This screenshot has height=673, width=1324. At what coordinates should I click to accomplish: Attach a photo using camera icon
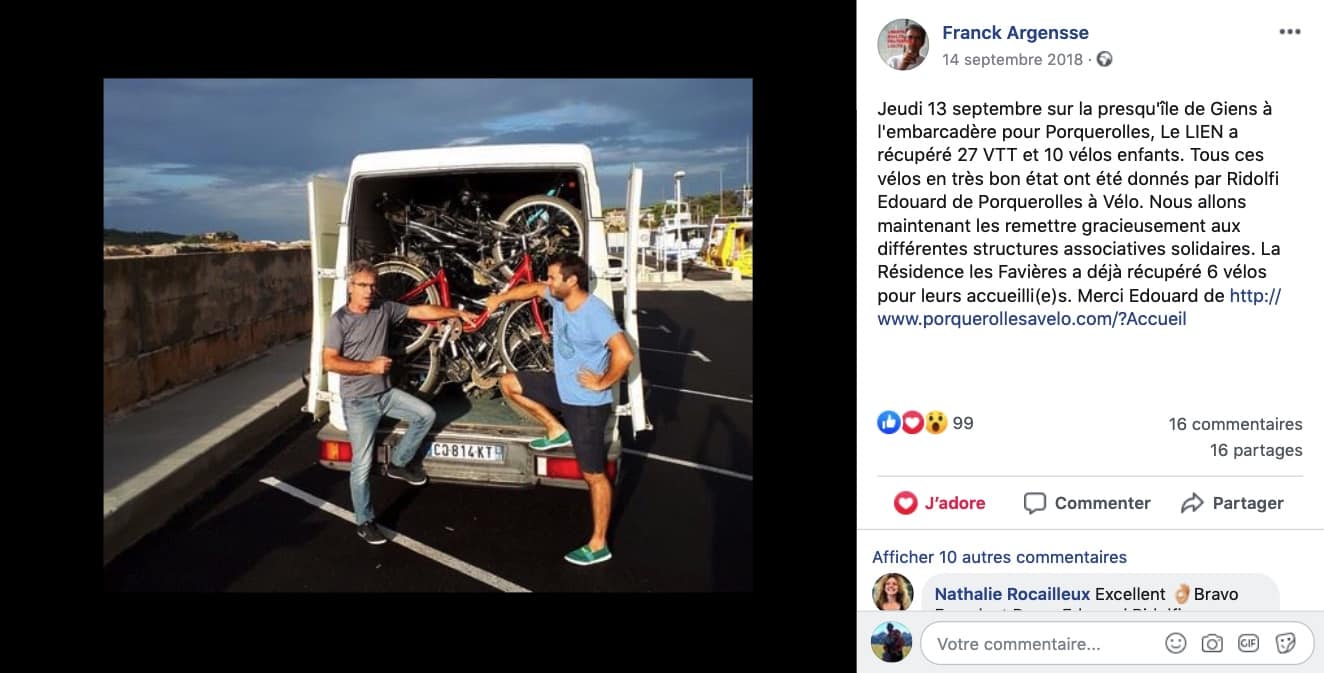pyautogui.click(x=1212, y=644)
